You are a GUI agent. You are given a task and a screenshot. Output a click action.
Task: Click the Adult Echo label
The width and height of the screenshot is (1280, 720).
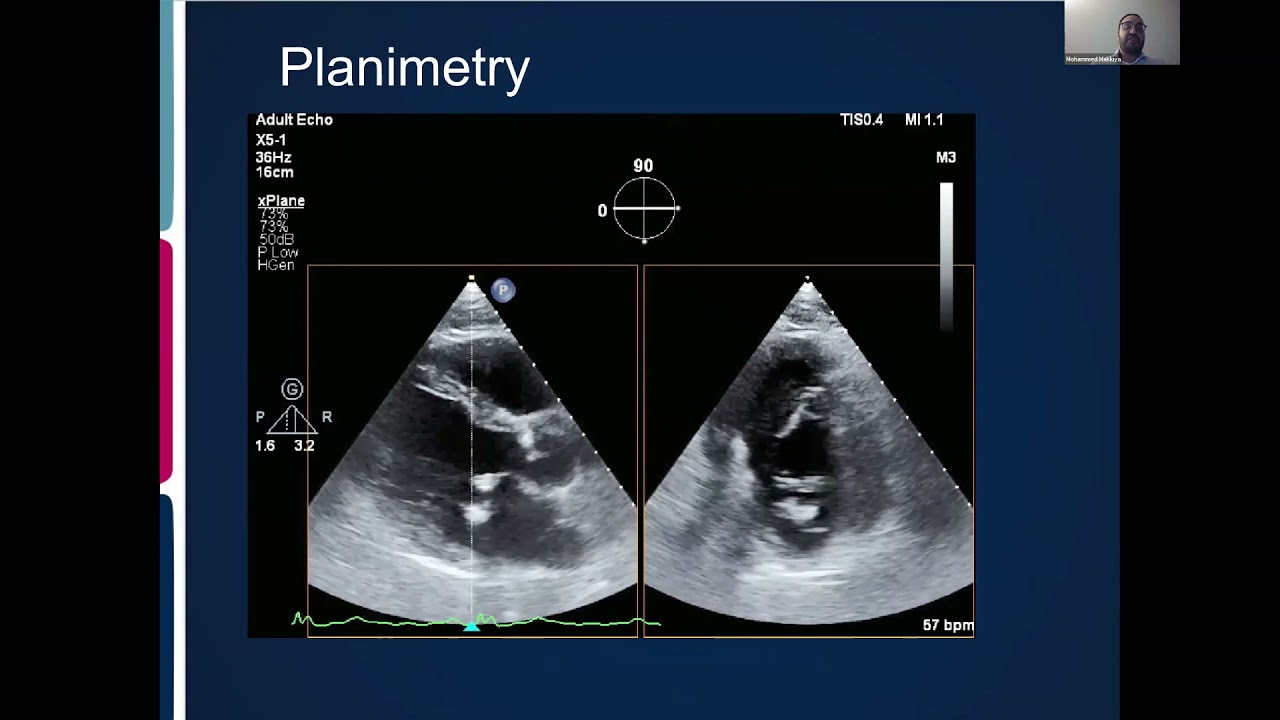294,120
